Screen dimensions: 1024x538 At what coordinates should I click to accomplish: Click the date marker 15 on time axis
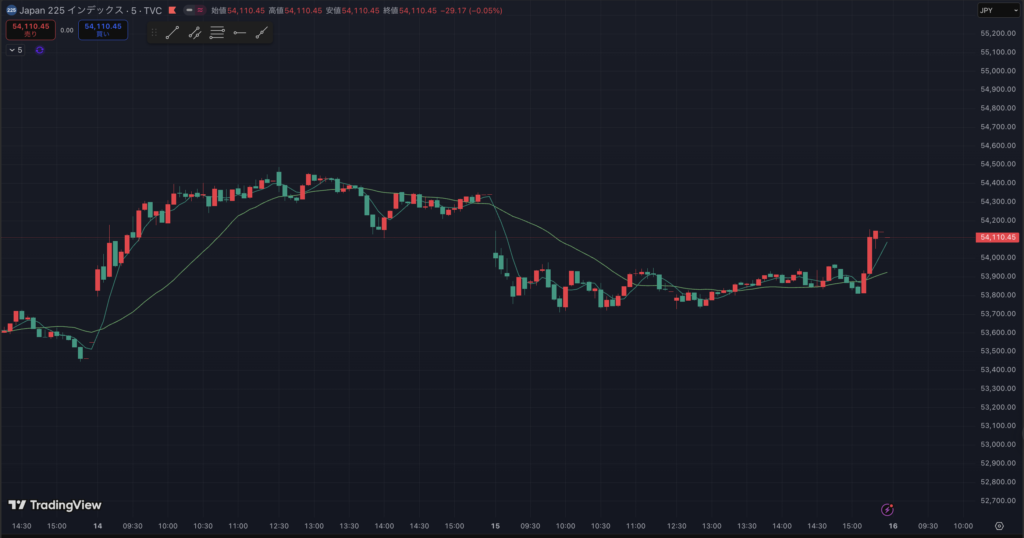(495, 525)
